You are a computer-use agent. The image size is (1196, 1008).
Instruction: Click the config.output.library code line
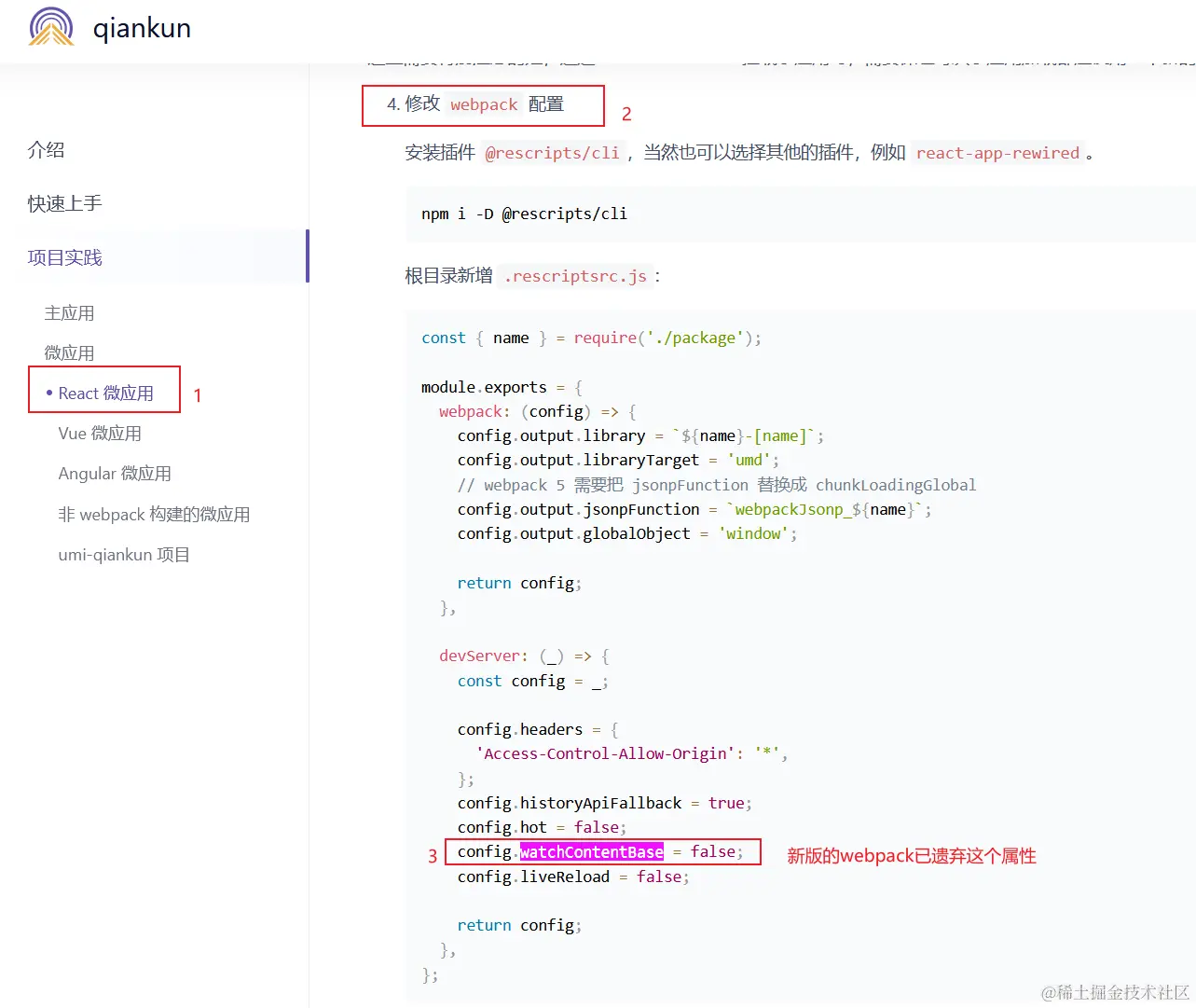pyautogui.click(x=640, y=435)
